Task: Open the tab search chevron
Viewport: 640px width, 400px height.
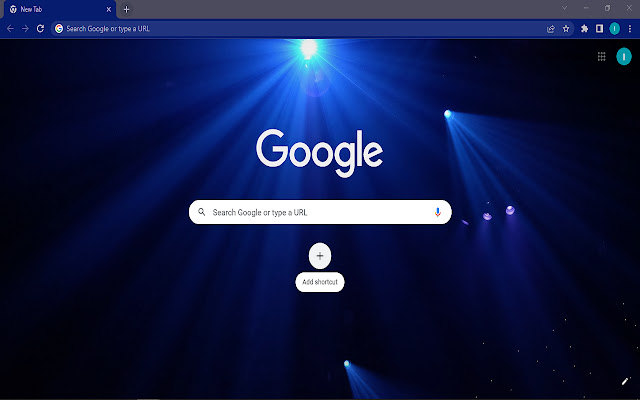Action: coord(564,8)
